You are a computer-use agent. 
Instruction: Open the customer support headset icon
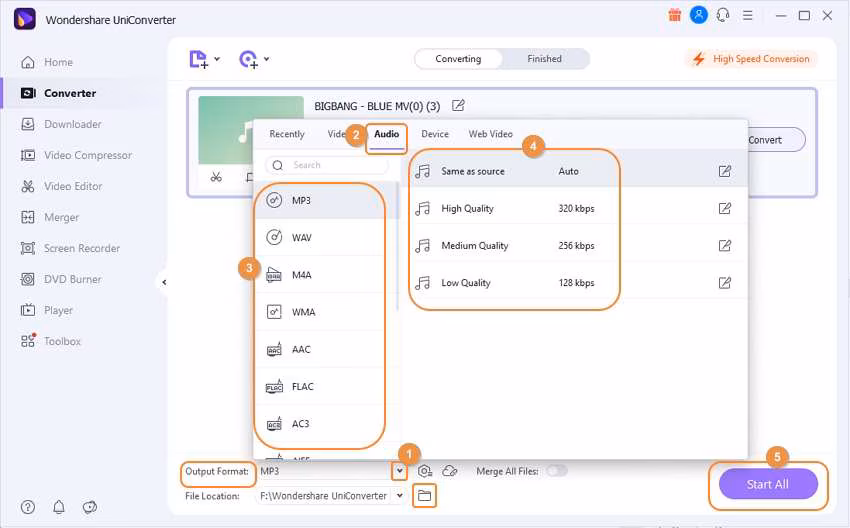[723, 15]
